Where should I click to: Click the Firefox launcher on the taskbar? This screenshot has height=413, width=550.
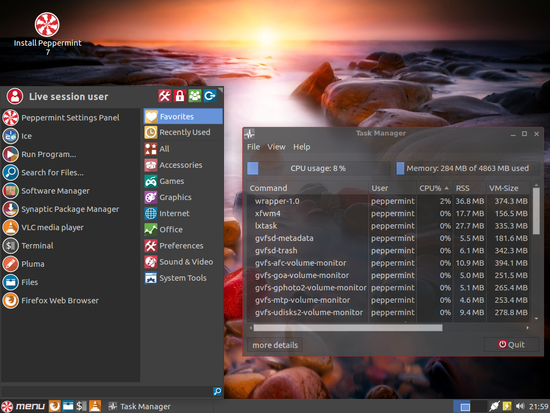coord(54,406)
